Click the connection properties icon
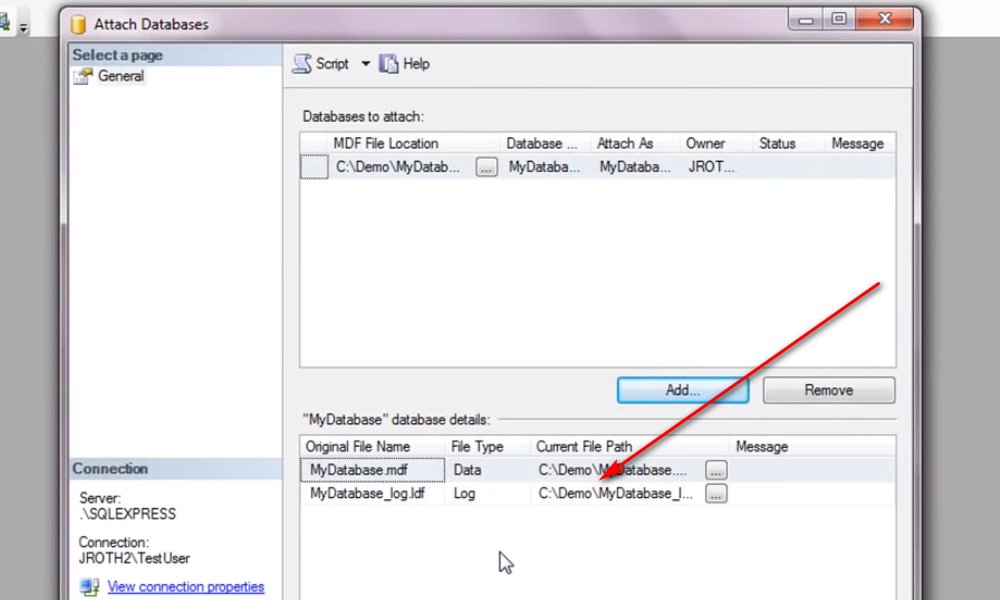The height and width of the screenshot is (600, 1000). (90, 587)
